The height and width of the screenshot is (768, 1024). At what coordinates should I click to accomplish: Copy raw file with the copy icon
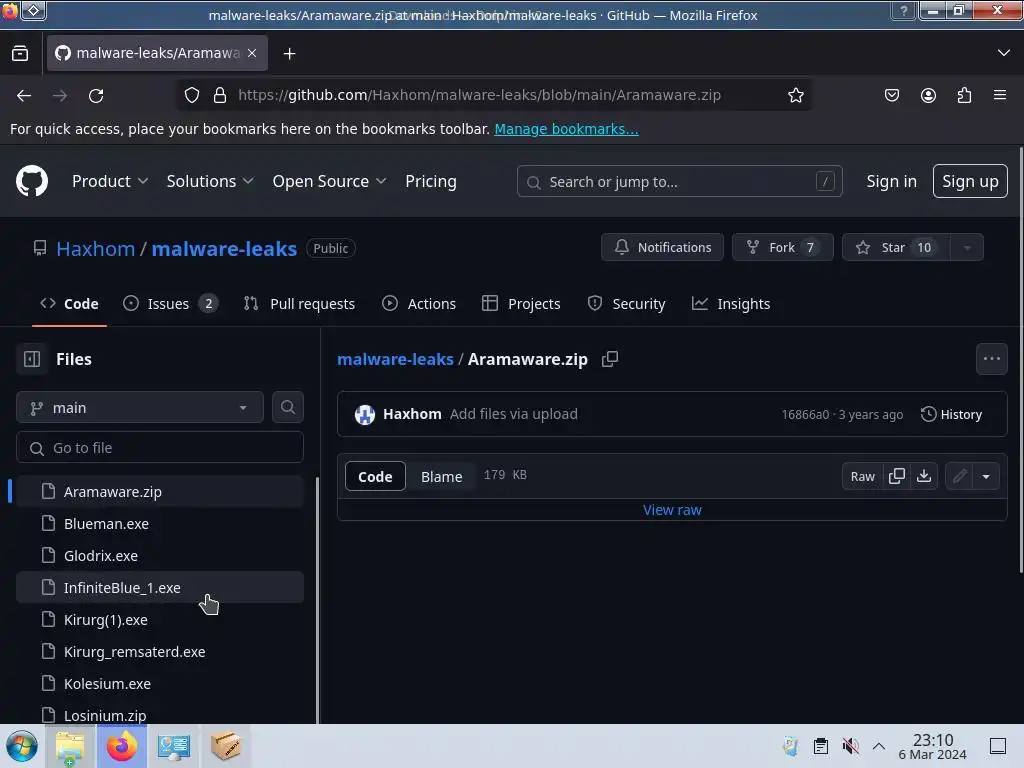[897, 476]
